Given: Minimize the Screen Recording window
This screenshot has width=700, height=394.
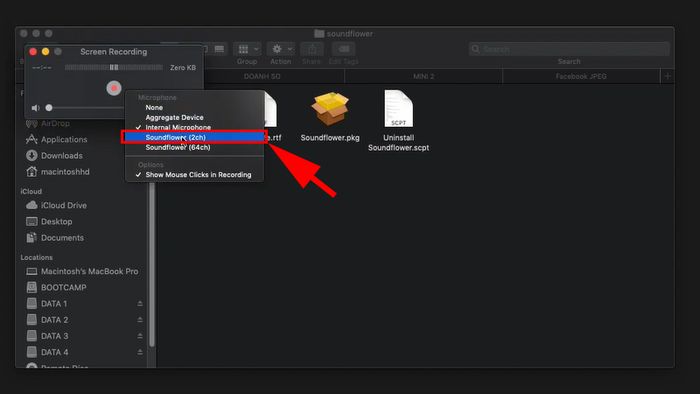Looking at the screenshot, I should coord(46,52).
